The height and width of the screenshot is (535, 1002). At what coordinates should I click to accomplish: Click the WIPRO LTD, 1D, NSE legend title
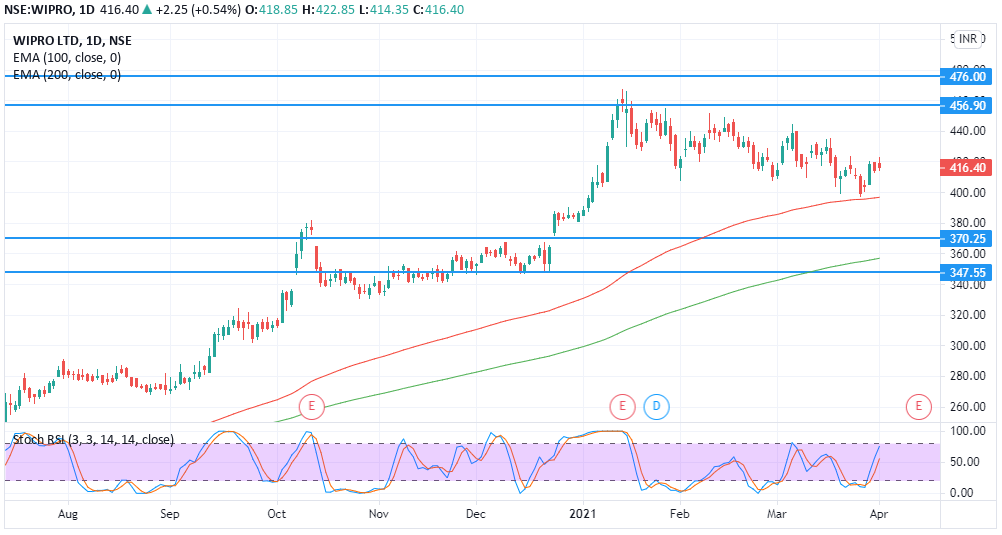[x=72, y=41]
